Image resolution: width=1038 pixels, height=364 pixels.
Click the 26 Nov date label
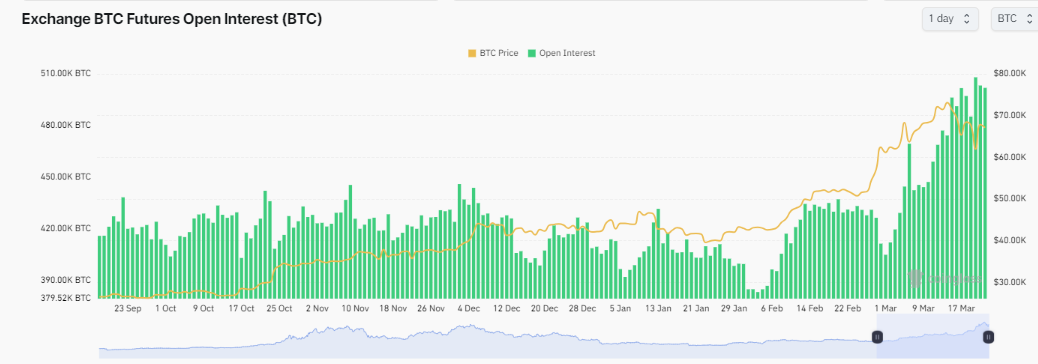click(431, 308)
